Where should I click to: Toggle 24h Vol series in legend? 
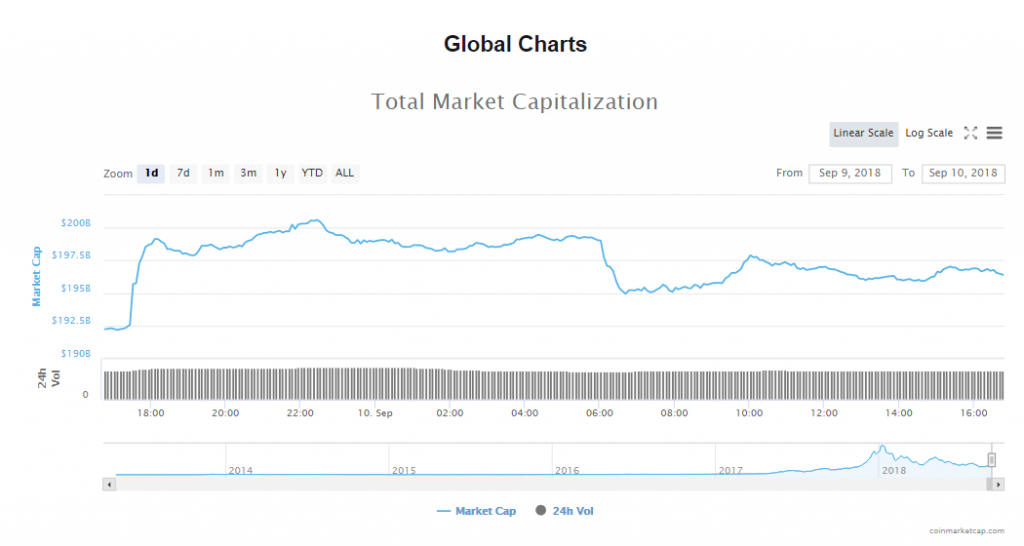[565, 511]
